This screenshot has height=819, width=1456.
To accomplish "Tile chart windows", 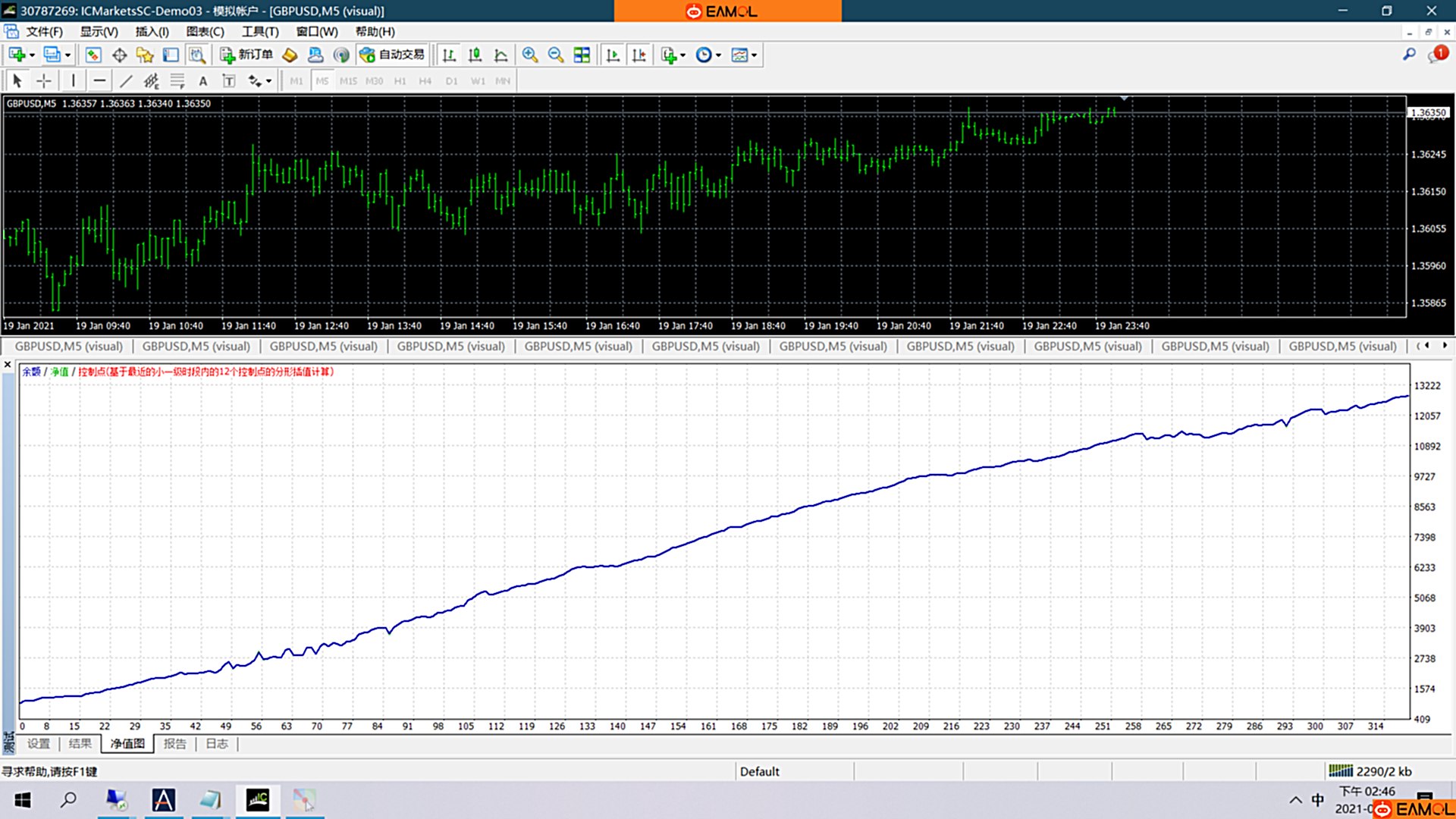I will (582, 55).
